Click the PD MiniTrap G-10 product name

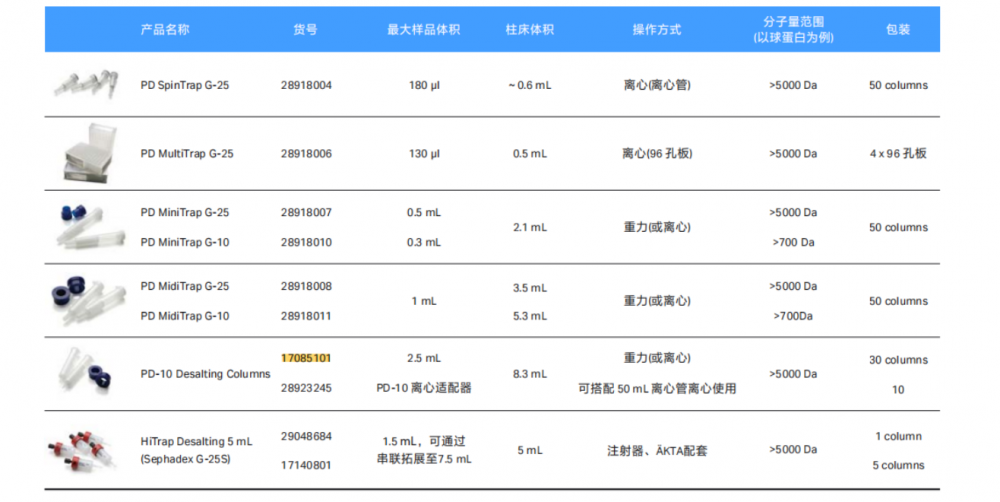(x=185, y=243)
